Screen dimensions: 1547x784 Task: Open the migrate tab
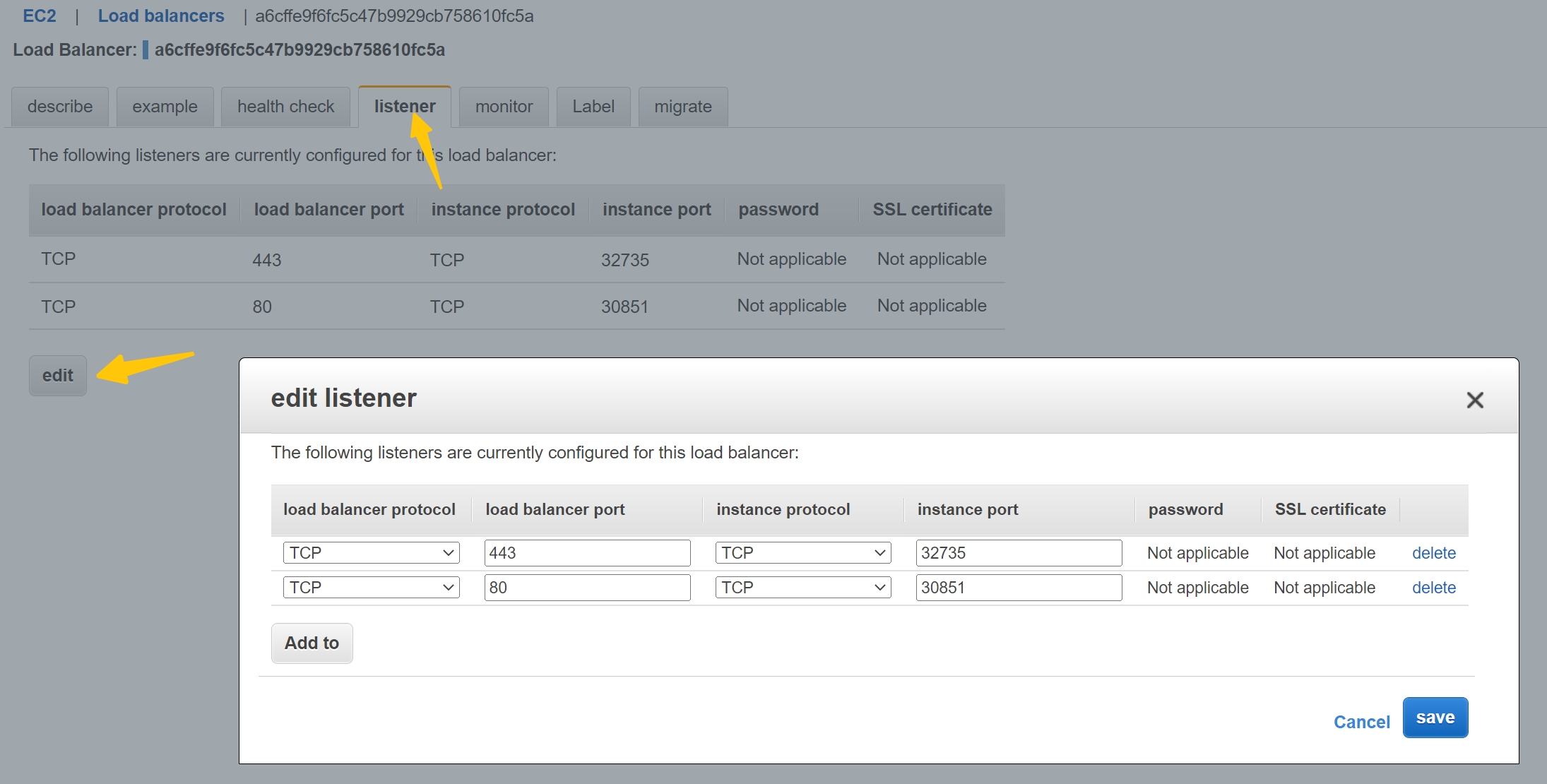tap(682, 107)
